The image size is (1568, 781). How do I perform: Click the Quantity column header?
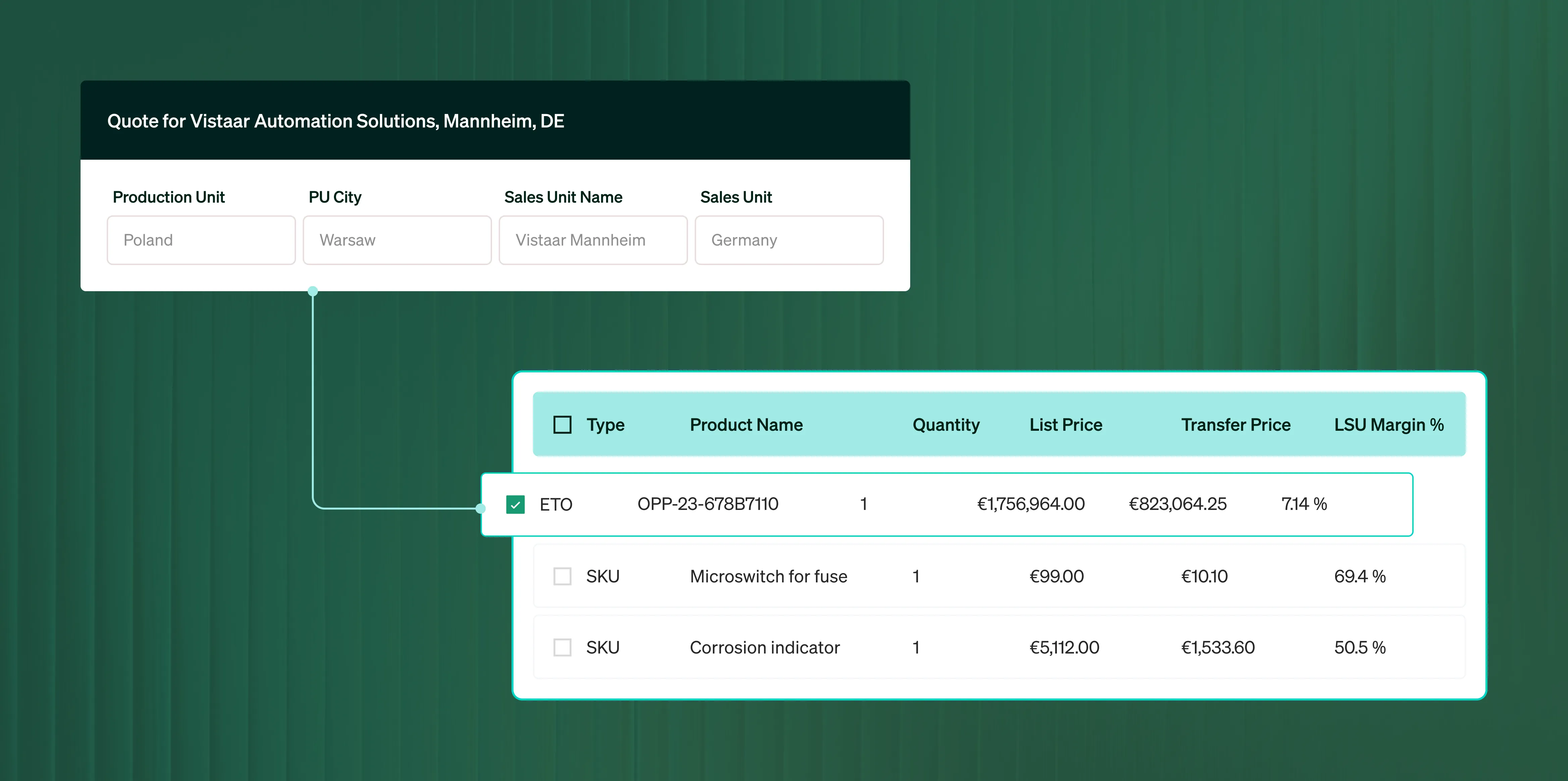(945, 425)
